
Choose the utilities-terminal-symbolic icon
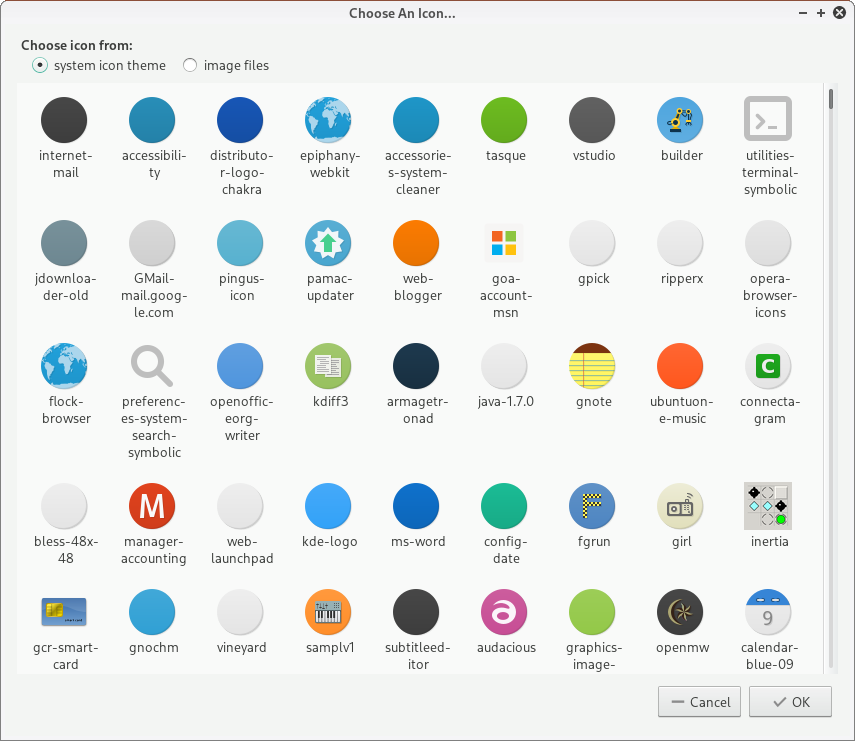tap(768, 121)
